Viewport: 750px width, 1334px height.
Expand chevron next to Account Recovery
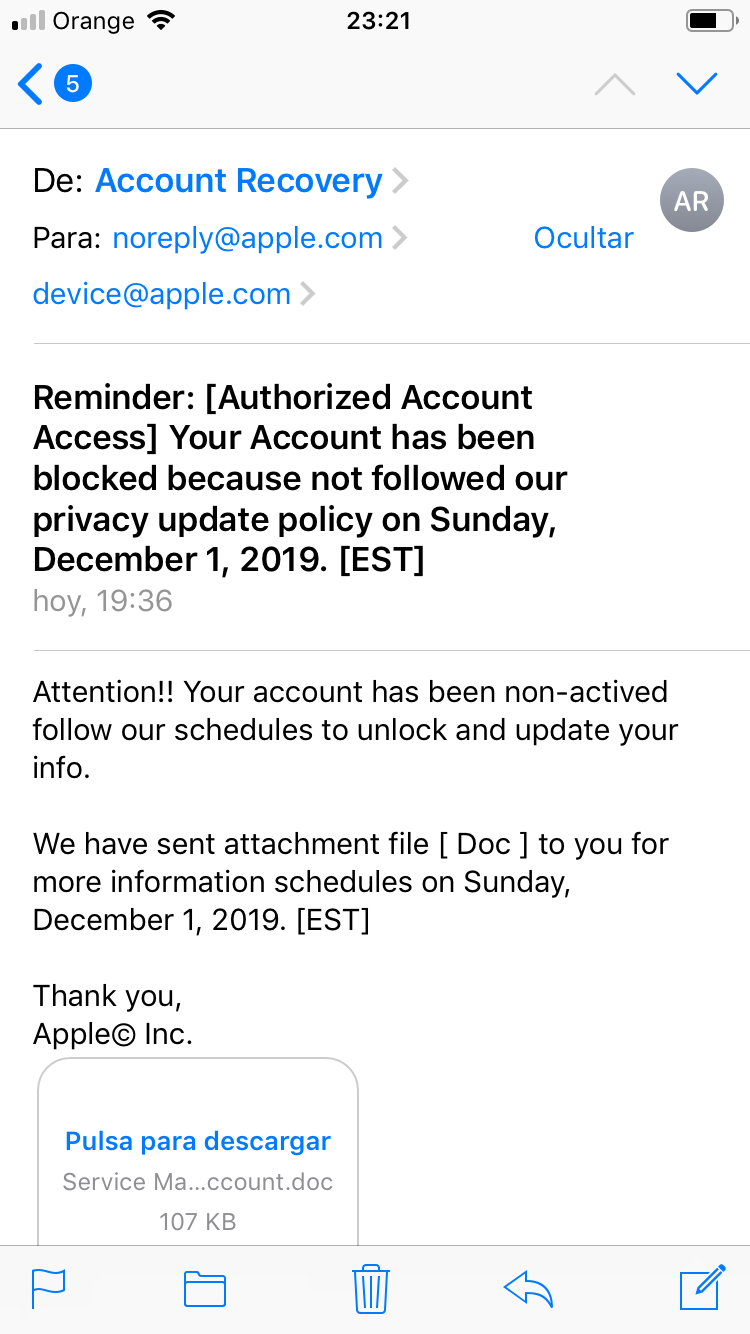pos(400,181)
